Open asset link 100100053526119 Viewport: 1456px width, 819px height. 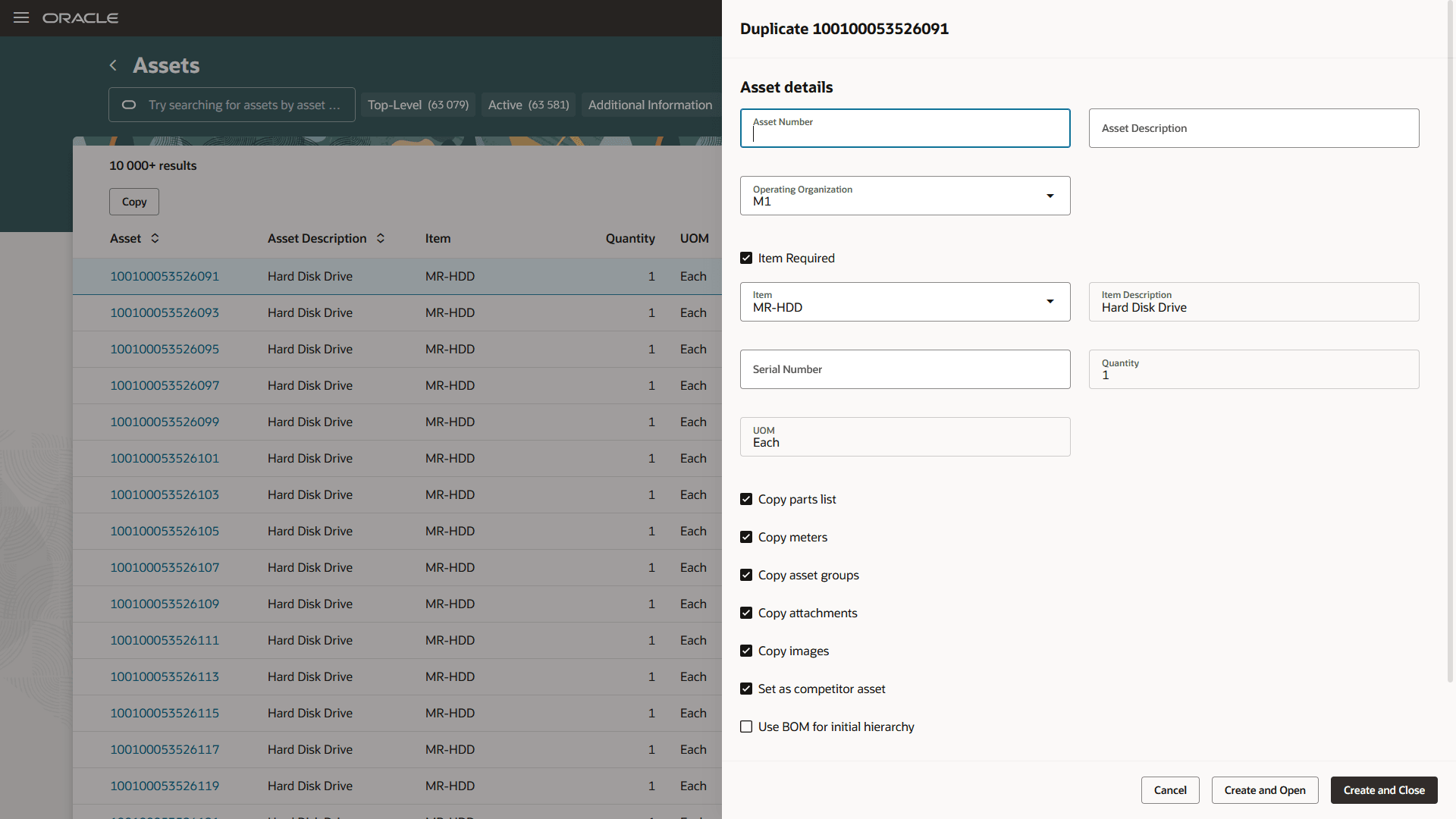[x=165, y=786]
